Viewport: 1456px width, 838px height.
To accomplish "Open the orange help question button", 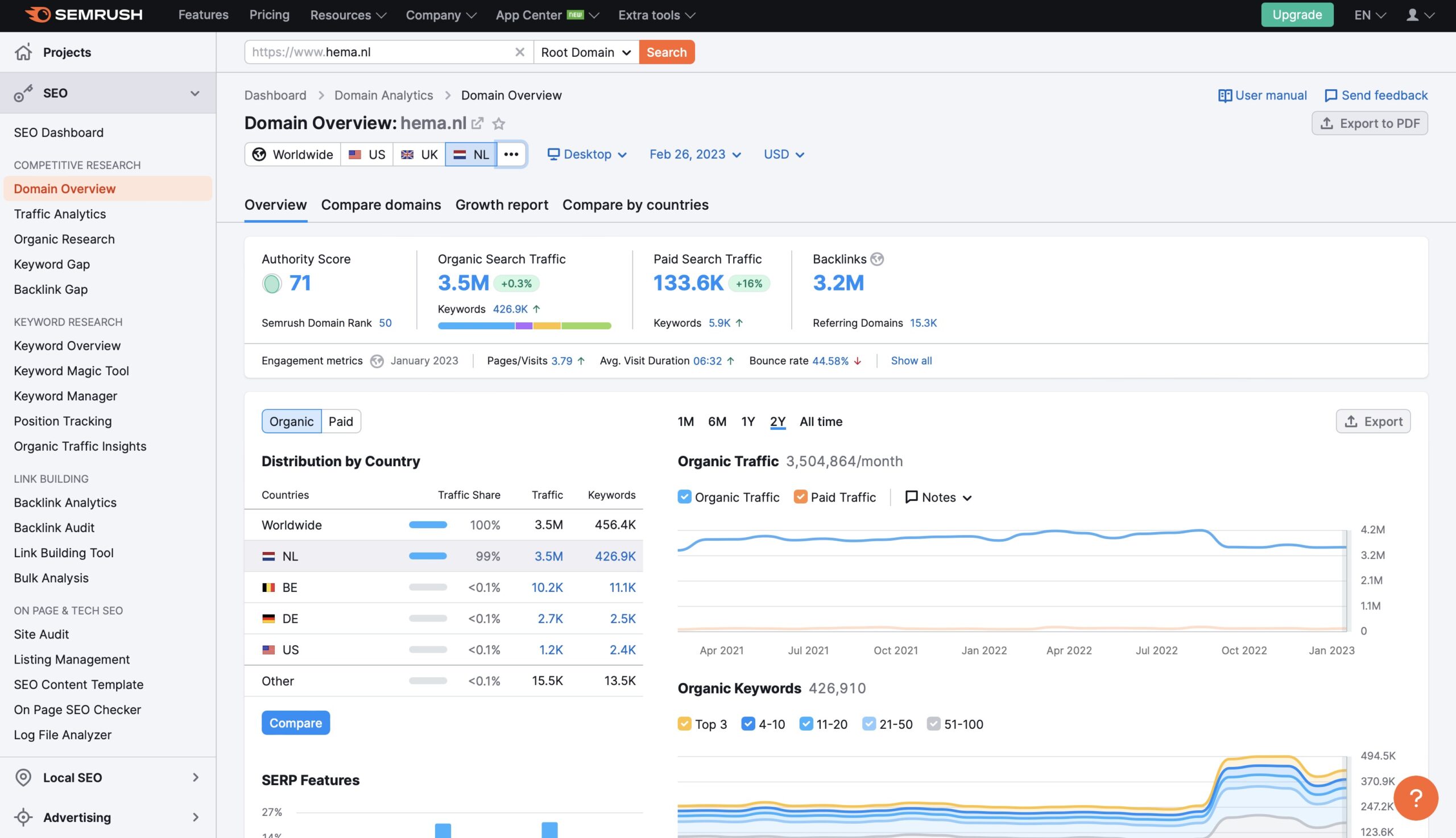I will click(x=1416, y=797).
